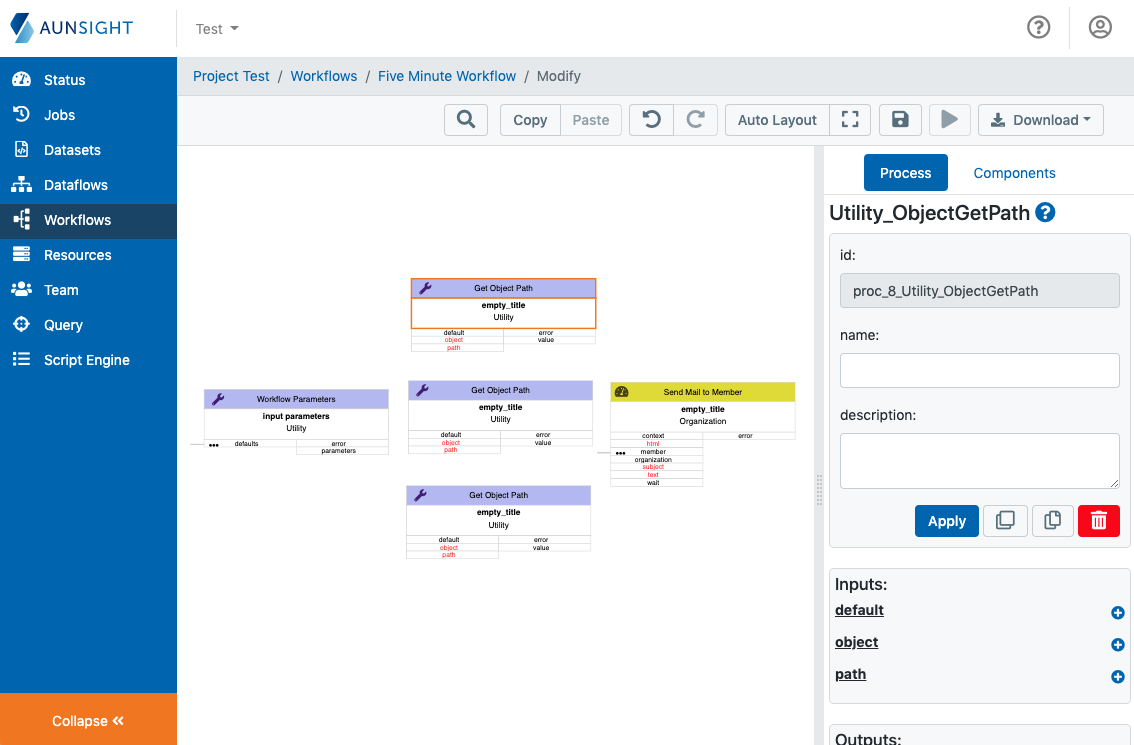Viewport: 1134px width, 745px height.
Task: Expand the Download dropdown menu
Action: tap(1040, 120)
